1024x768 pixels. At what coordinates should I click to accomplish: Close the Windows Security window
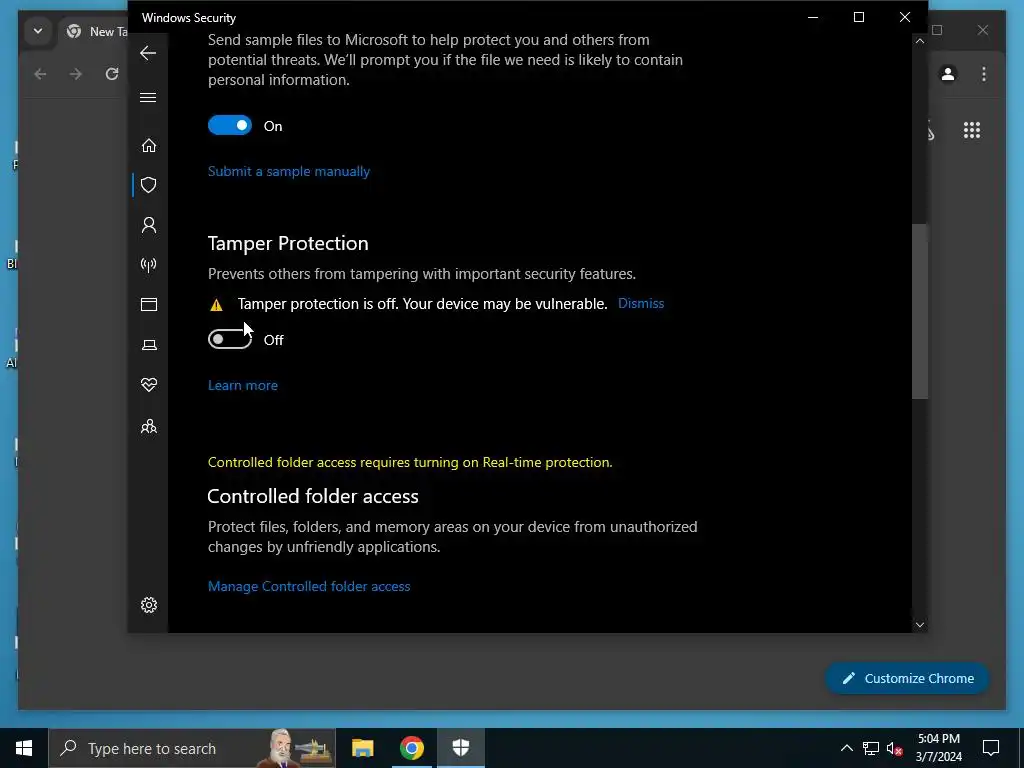coord(904,18)
